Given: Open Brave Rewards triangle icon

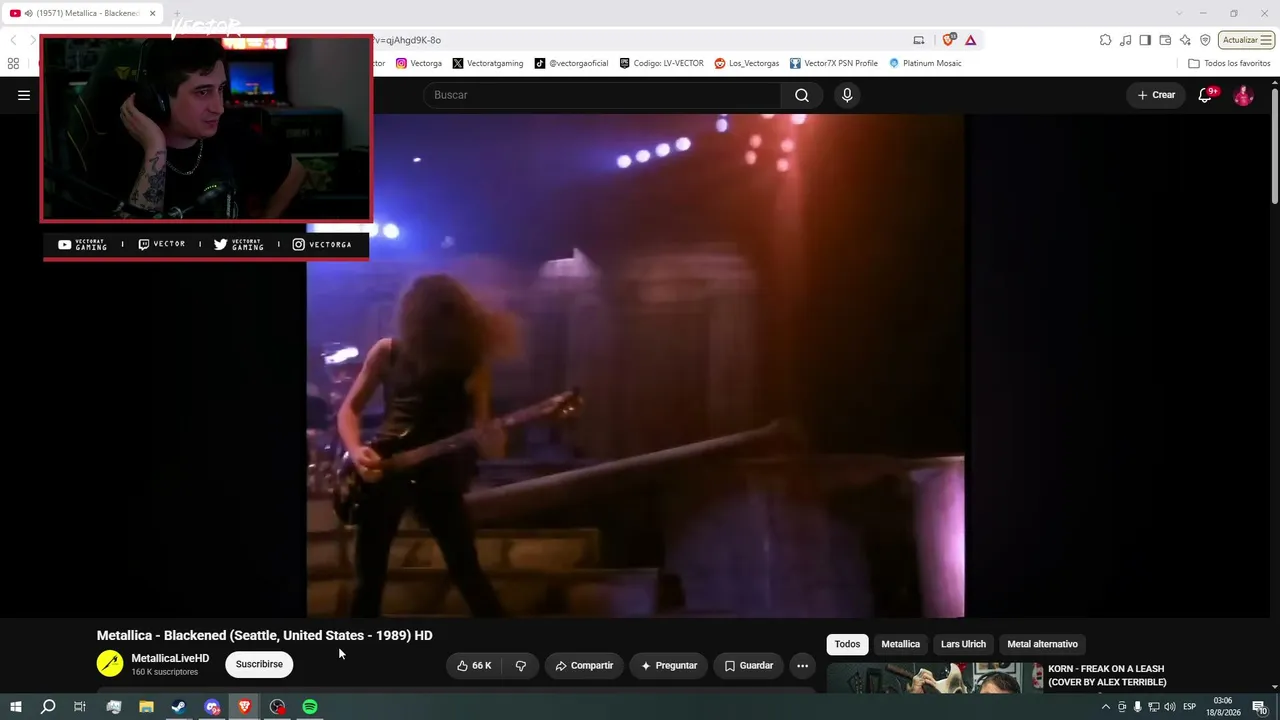Looking at the screenshot, I should (970, 40).
